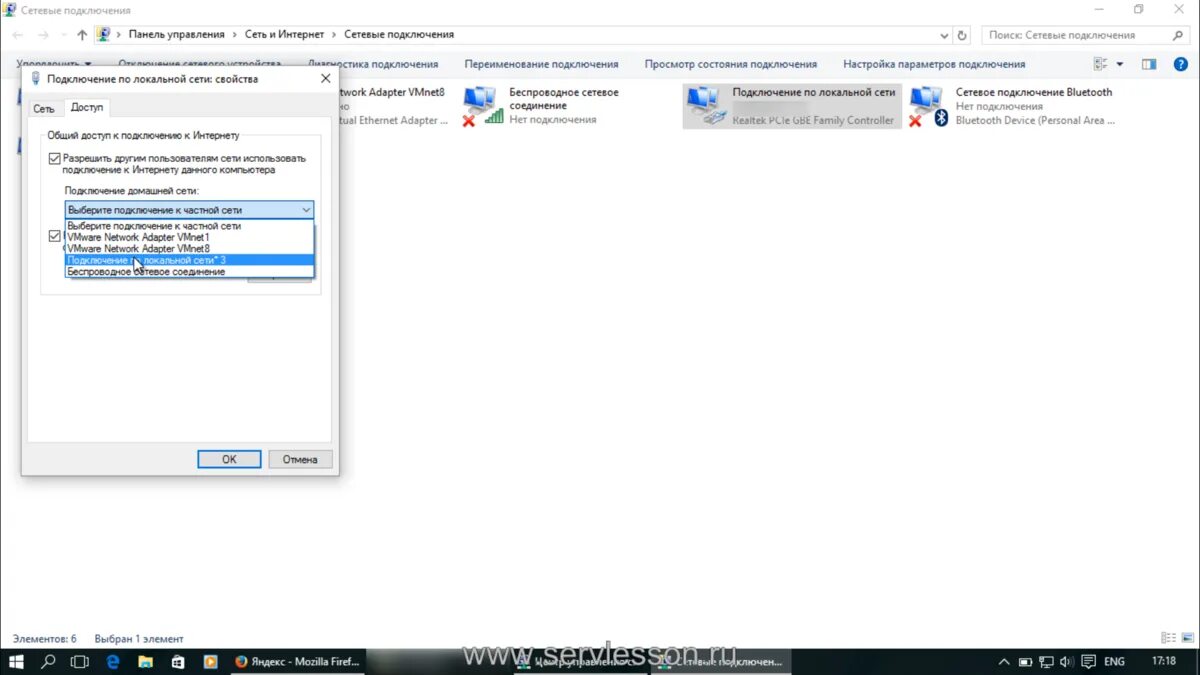Image resolution: width=1200 pixels, height=675 pixels.
Task: Click "Переименование подключения" toolbar command
Action: click(541, 64)
